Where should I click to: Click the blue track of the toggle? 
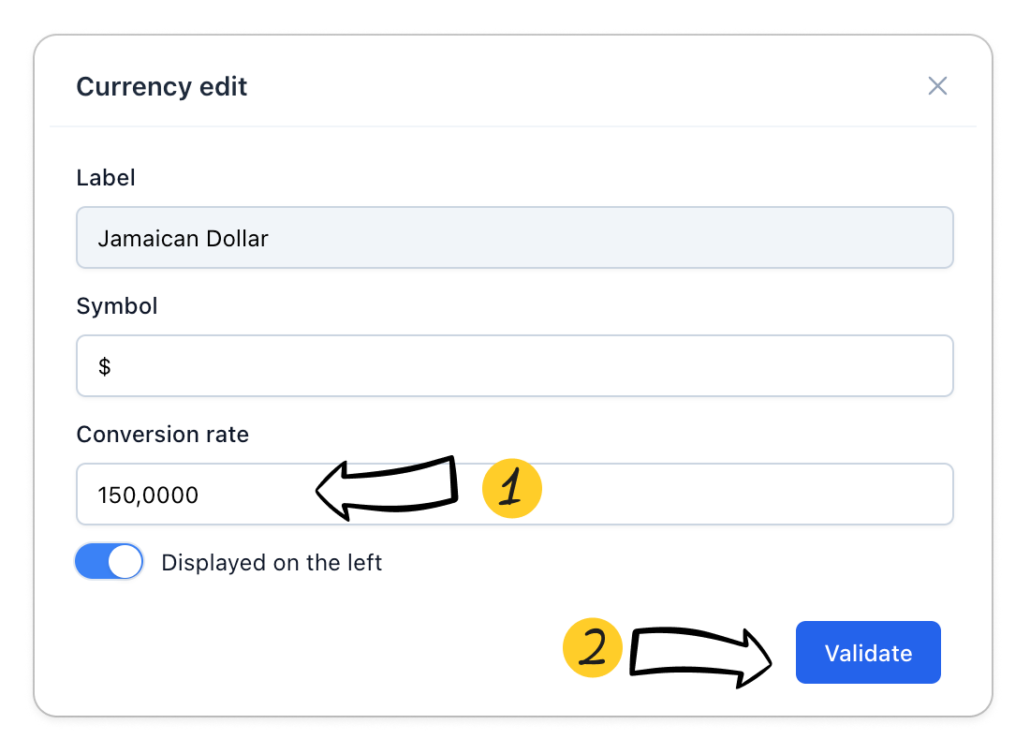tap(91, 562)
